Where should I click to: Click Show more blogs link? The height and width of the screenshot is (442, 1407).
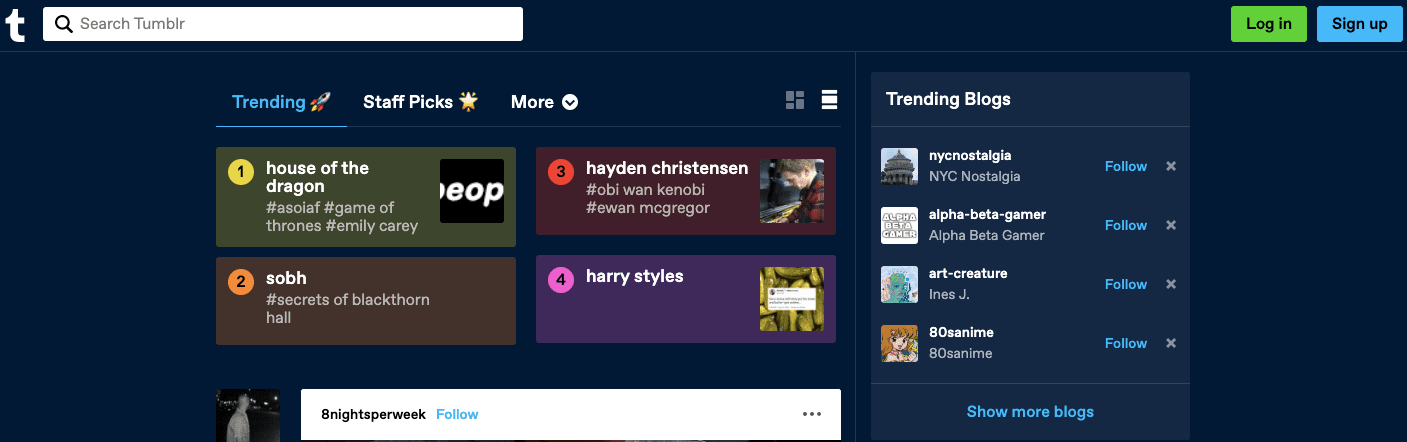(x=1030, y=412)
